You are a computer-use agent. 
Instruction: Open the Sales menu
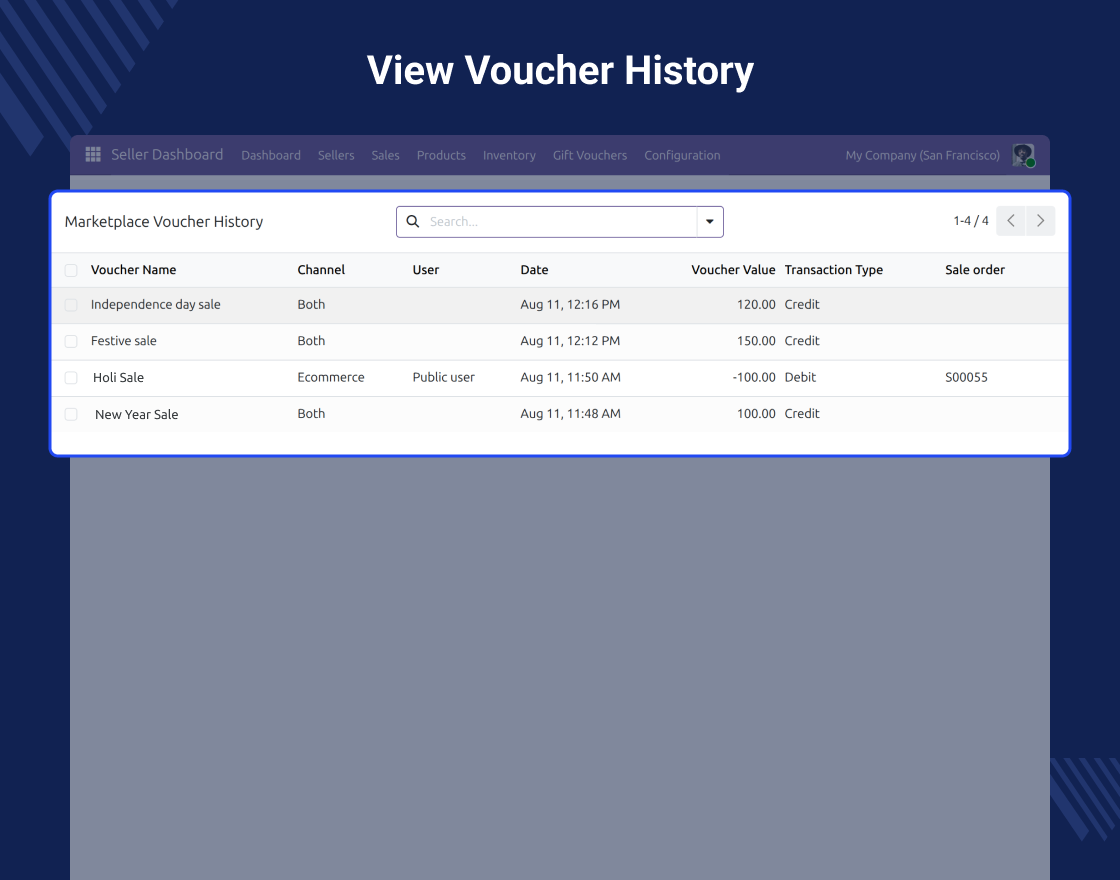(x=385, y=155)
